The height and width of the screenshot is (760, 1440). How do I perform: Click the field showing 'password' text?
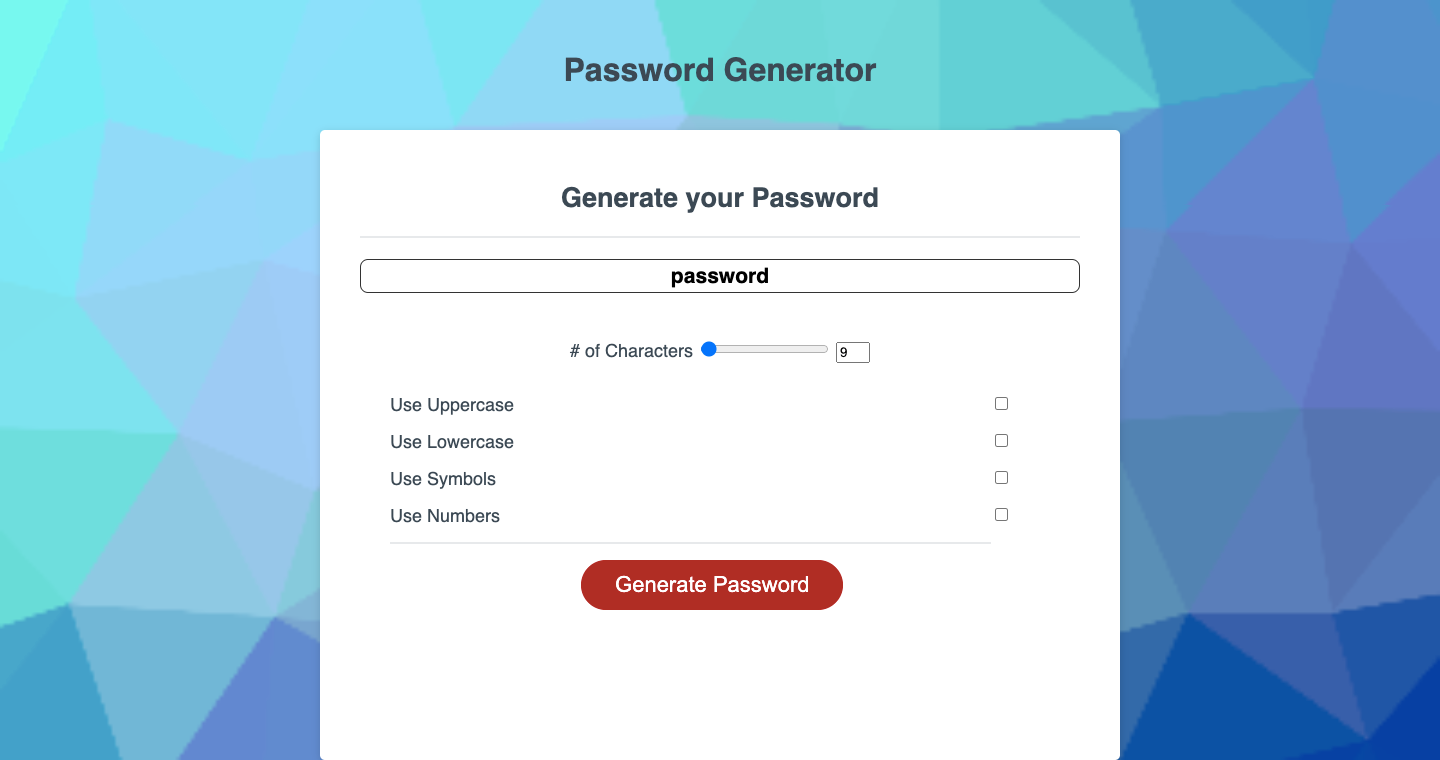(719, 275)
